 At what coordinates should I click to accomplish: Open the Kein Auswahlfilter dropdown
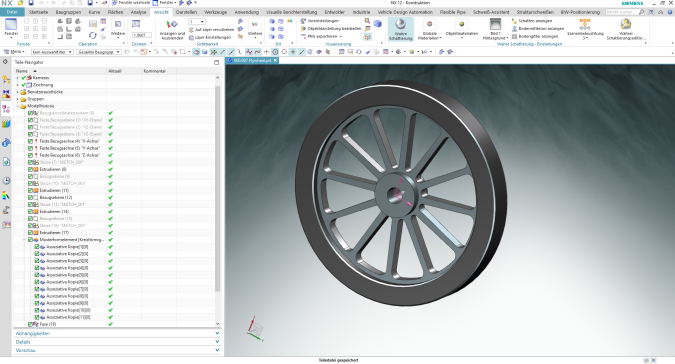52,52
